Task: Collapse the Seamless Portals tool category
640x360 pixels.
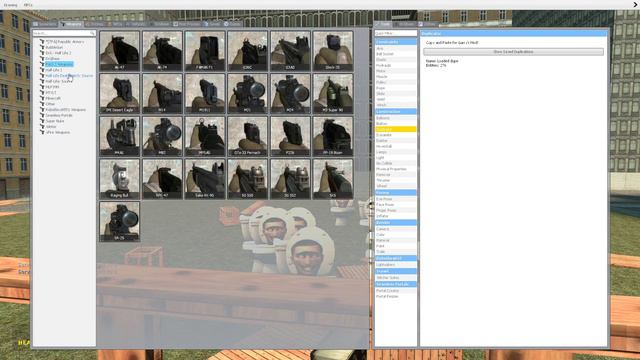Action: pos(396,284)
